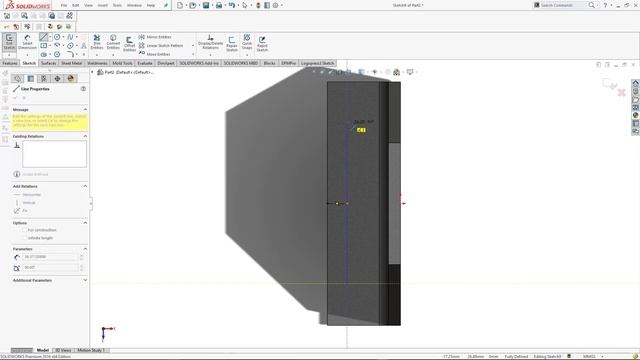Click Linear Sketch Pattern button

161,46
